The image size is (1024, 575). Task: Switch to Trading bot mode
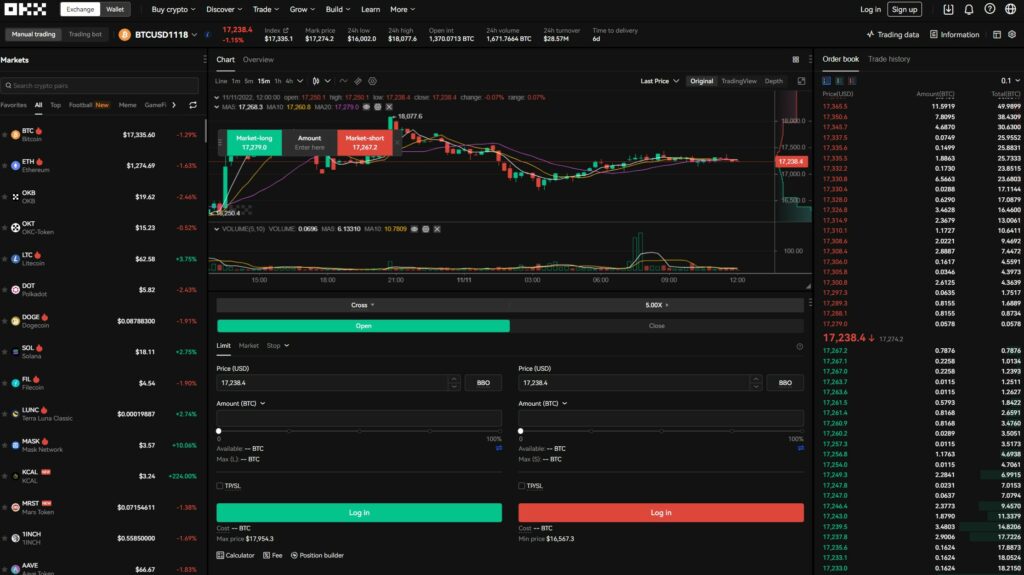85,34
